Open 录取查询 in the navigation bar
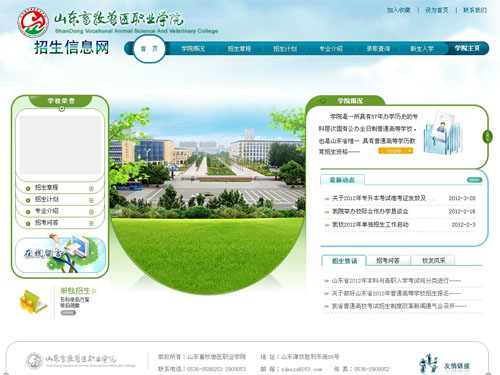500x375 pixels. (x=378, y=49)
